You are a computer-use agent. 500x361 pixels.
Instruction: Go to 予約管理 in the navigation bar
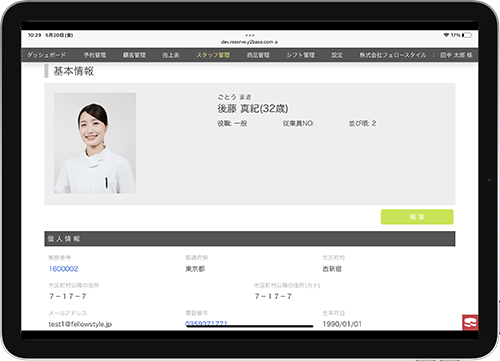tap(95, 55)
